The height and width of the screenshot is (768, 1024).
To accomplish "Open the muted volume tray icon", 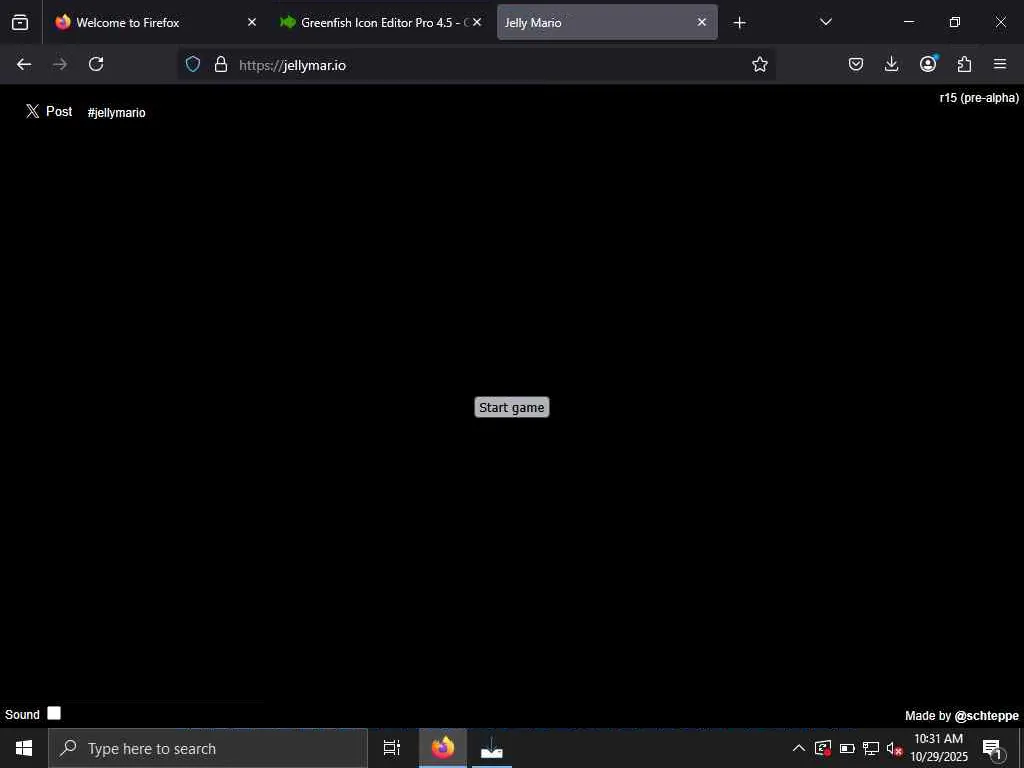I will pos(894,749).
